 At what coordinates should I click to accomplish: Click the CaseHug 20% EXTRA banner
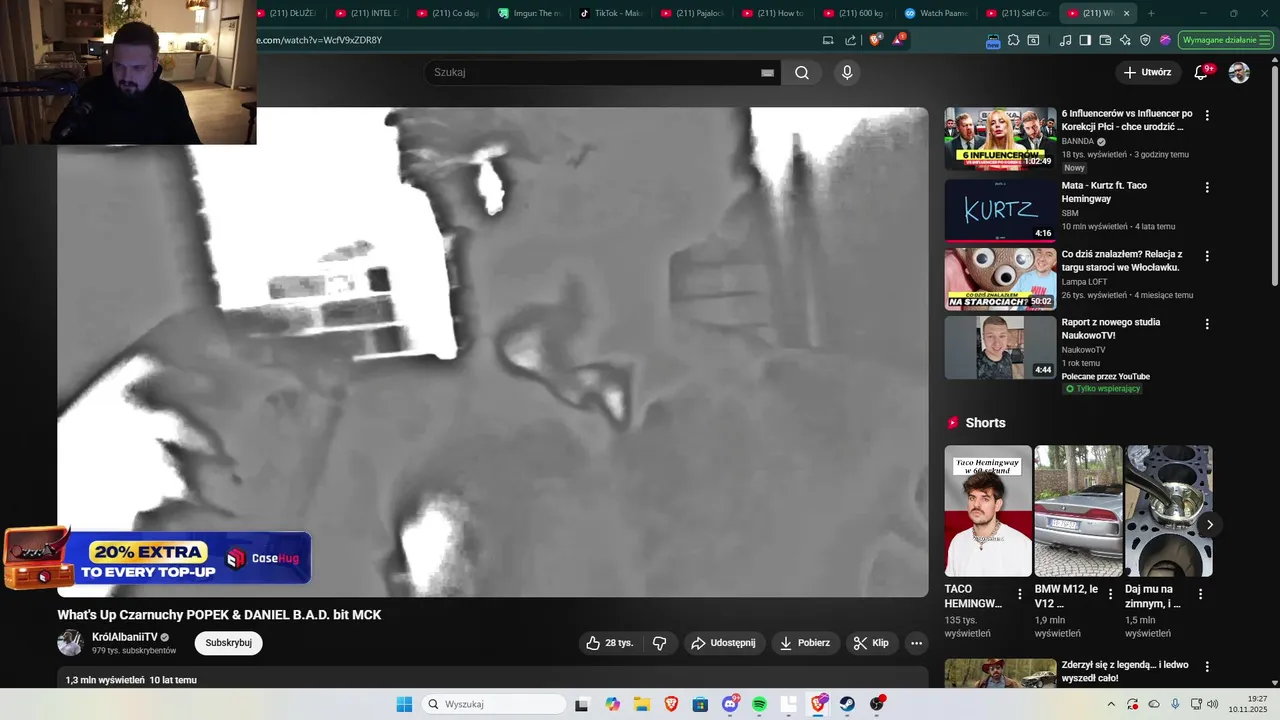coord(157,557)
